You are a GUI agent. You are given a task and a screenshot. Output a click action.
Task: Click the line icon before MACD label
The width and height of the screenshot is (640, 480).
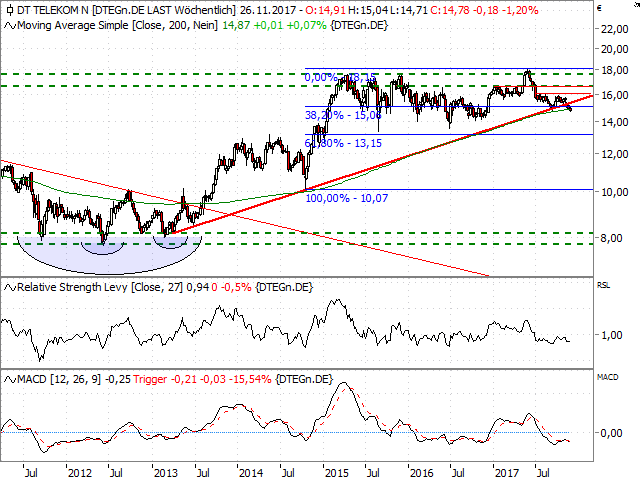click(x=9, y=380)
